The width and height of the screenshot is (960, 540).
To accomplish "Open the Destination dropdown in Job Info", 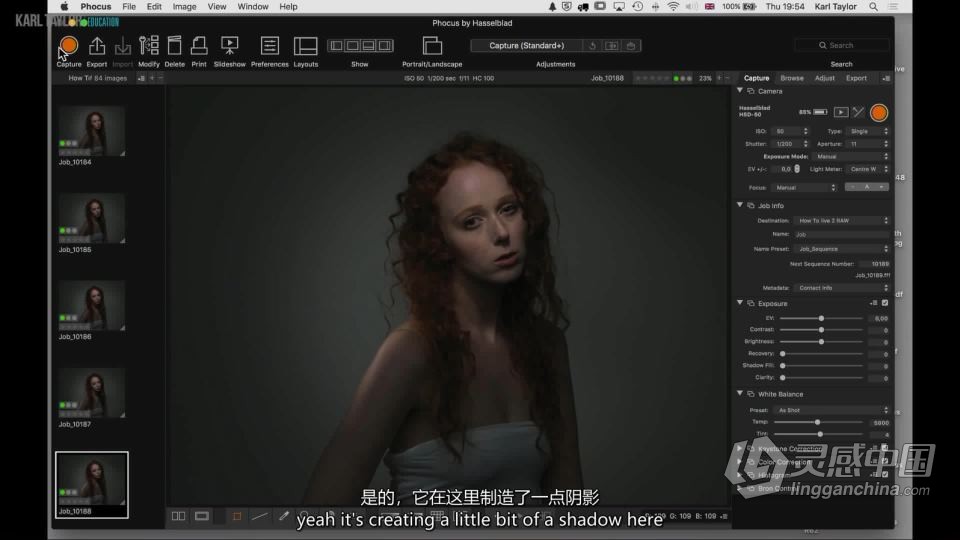I will 842,220.
